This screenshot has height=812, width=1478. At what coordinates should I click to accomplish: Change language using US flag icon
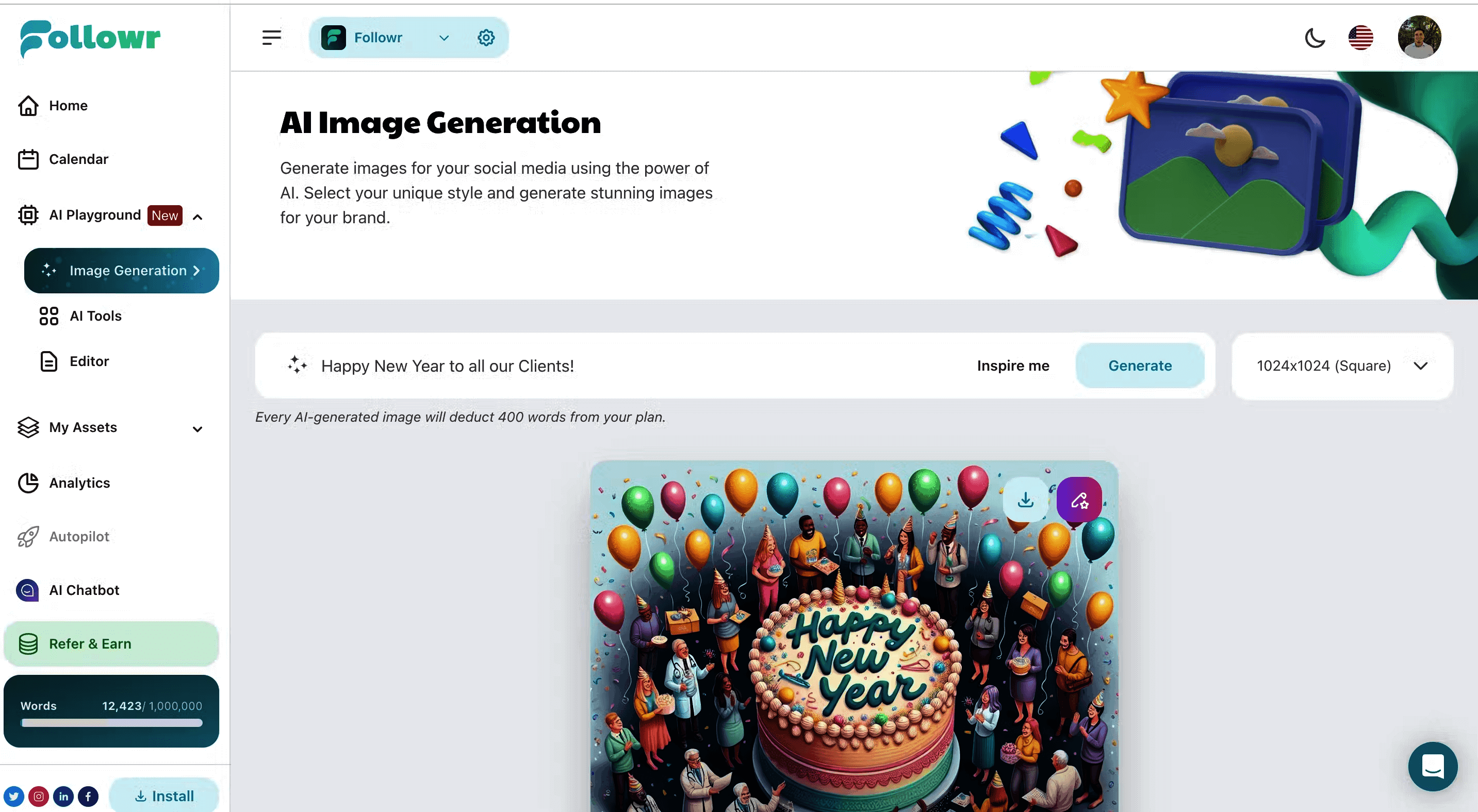(1360, 38)
